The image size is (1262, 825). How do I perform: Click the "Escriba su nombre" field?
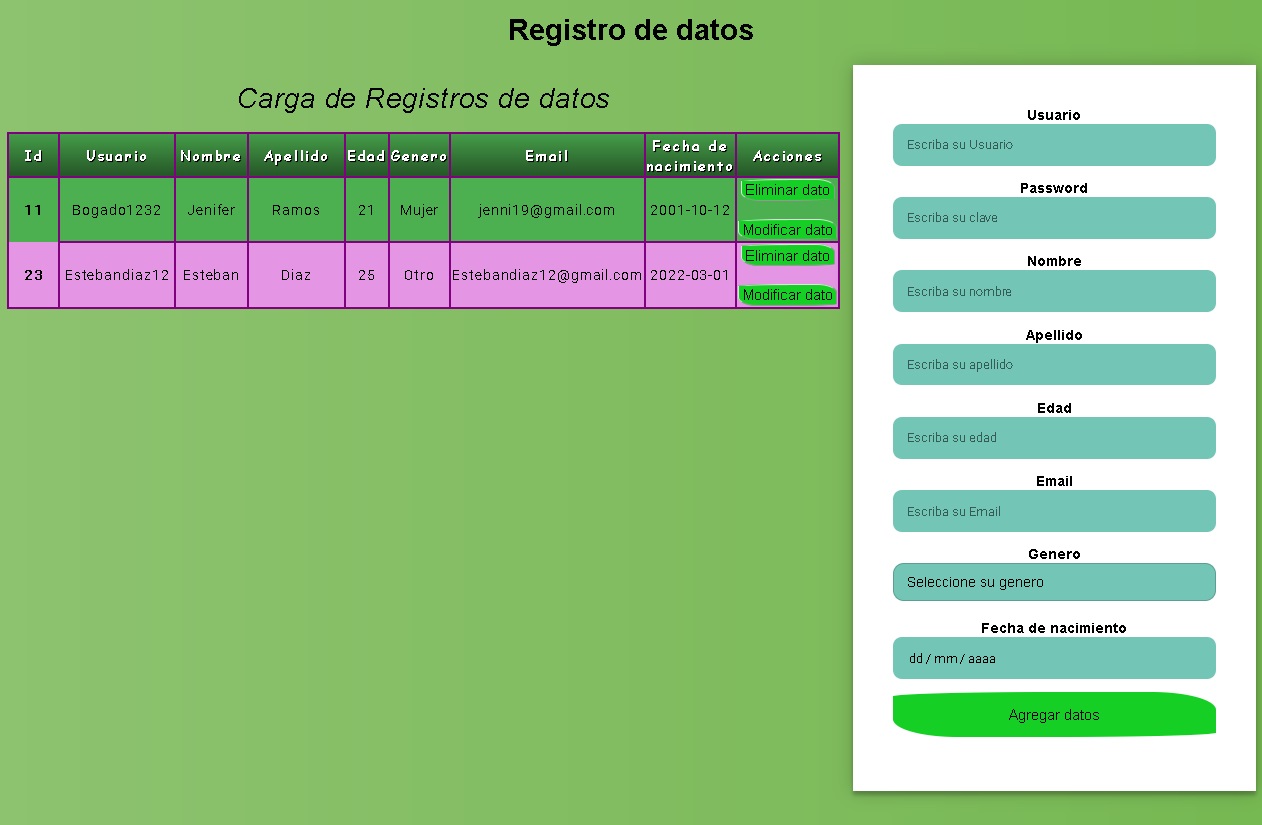[x=1053, y=291]
